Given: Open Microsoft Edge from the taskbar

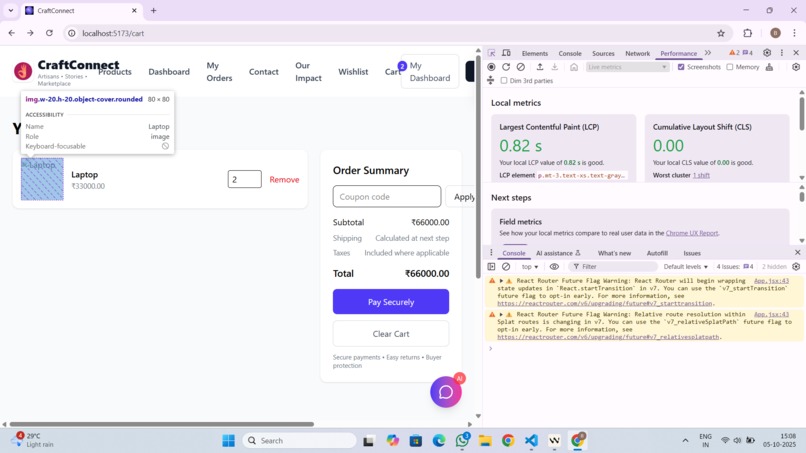Looking at the screenshot, I should [x=439, y=440].
